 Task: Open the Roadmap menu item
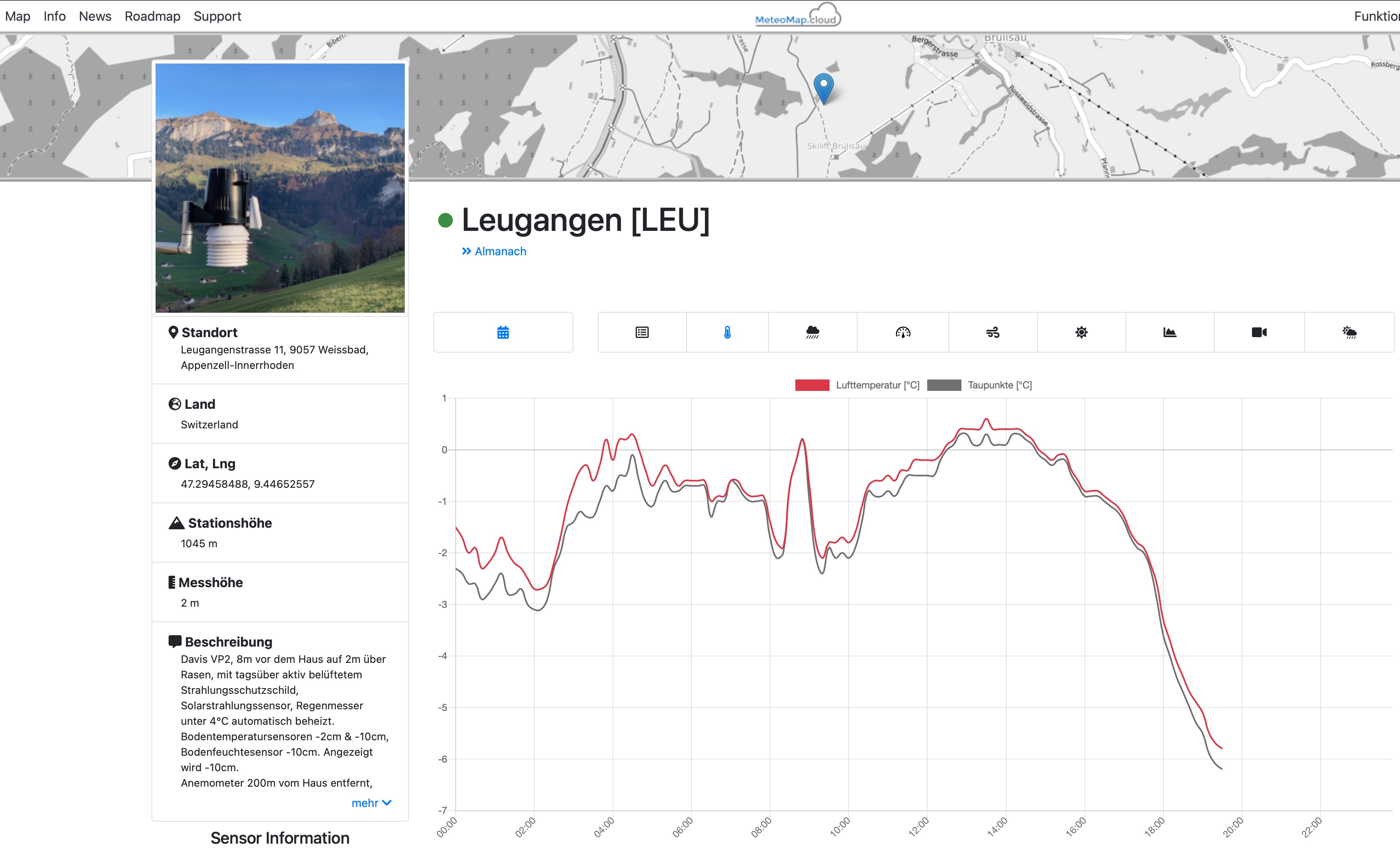coord(152,16)
